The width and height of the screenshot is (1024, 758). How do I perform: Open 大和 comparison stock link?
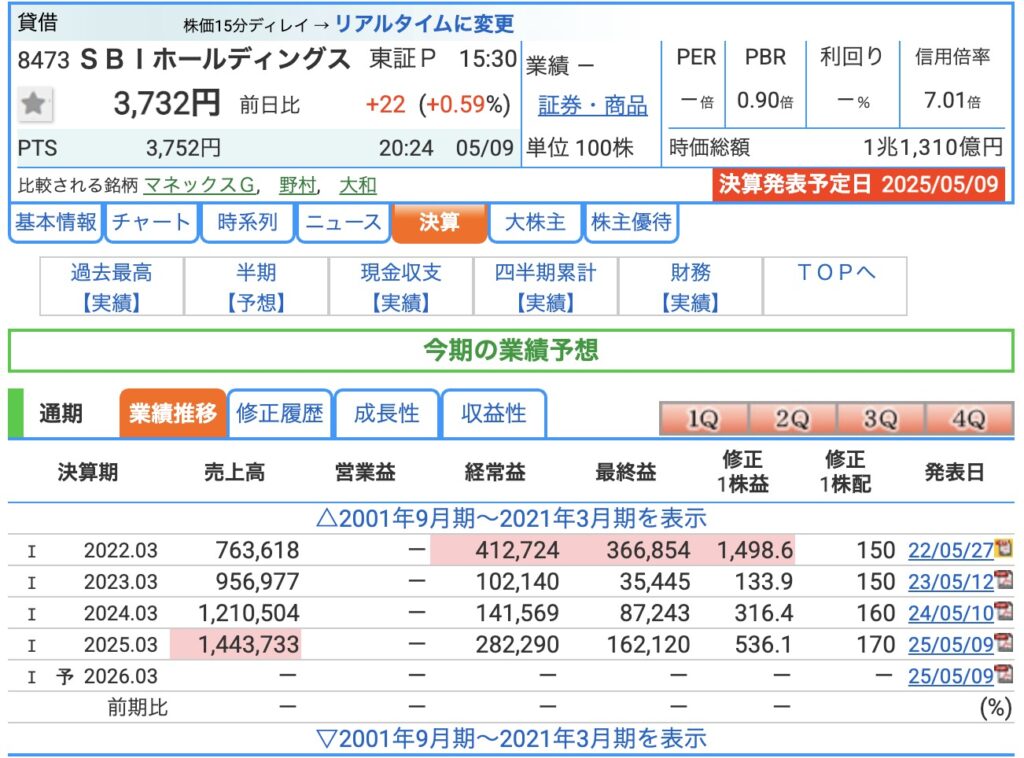pyautogui.click(x=358, y=185)
